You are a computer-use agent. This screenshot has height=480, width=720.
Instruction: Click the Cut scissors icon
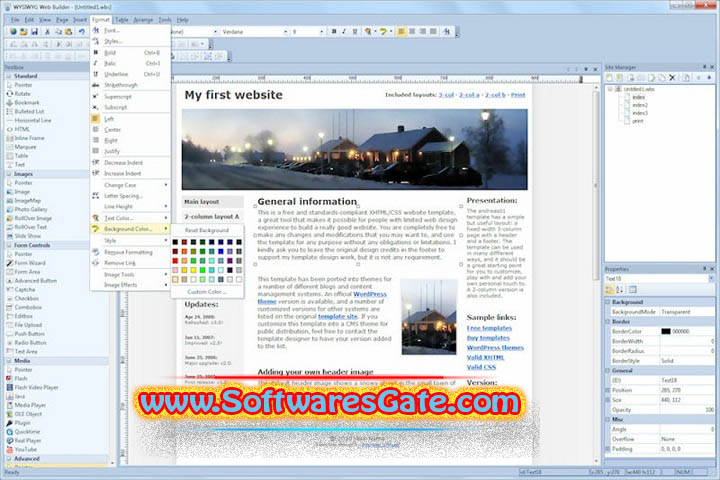coord(47,32)
